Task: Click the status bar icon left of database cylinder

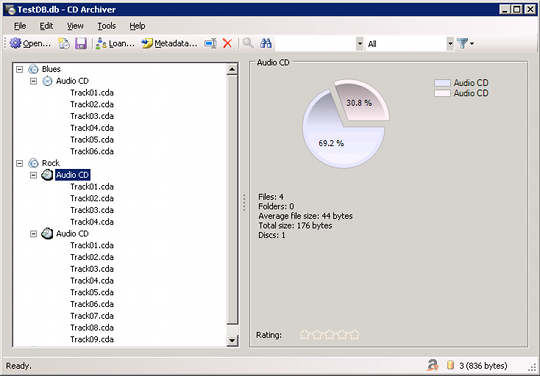Action: click(433, 365)
